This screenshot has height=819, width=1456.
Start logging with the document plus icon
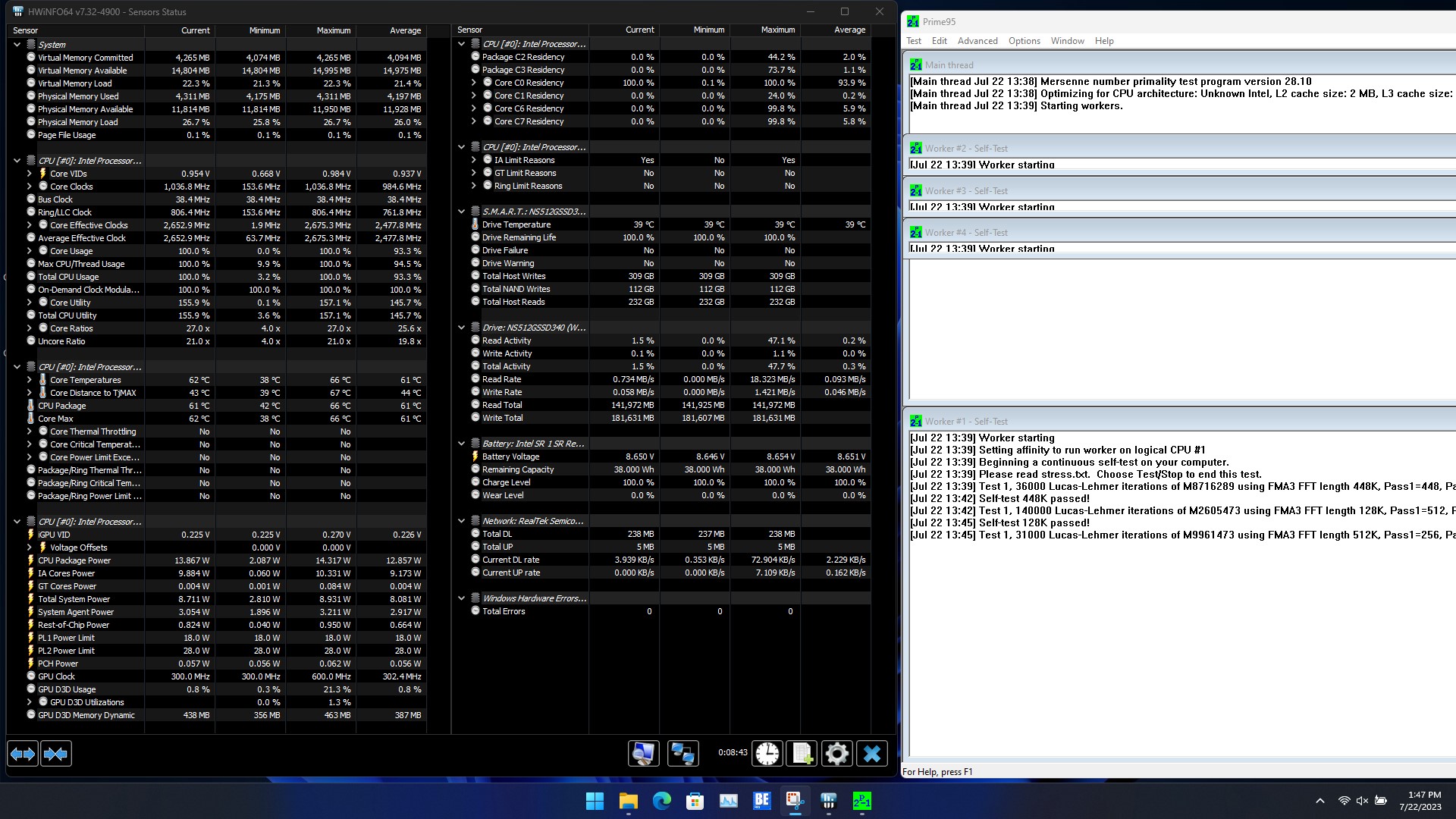(x=802, y=754)
